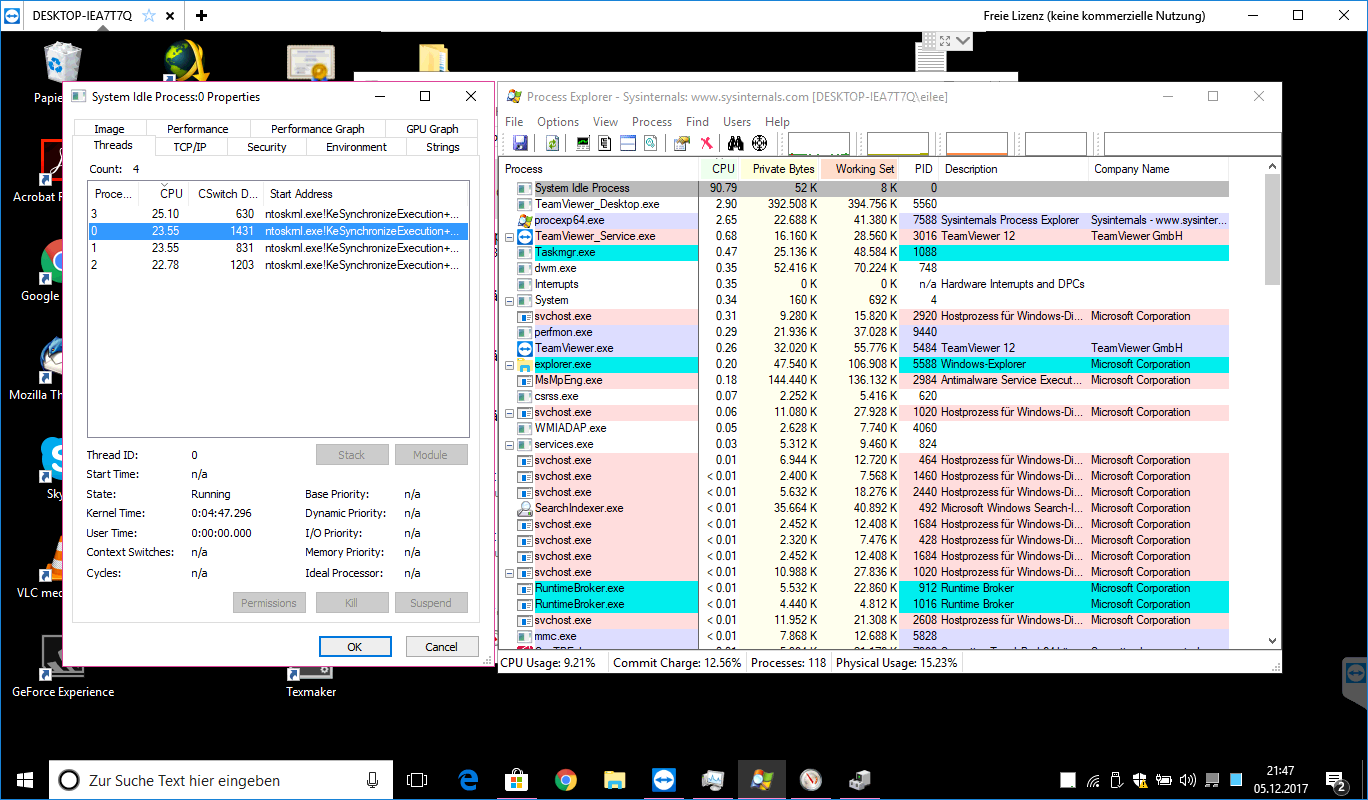Click the star icon beside DESKTOP-IEA7T7Q tab

(149, 16)
